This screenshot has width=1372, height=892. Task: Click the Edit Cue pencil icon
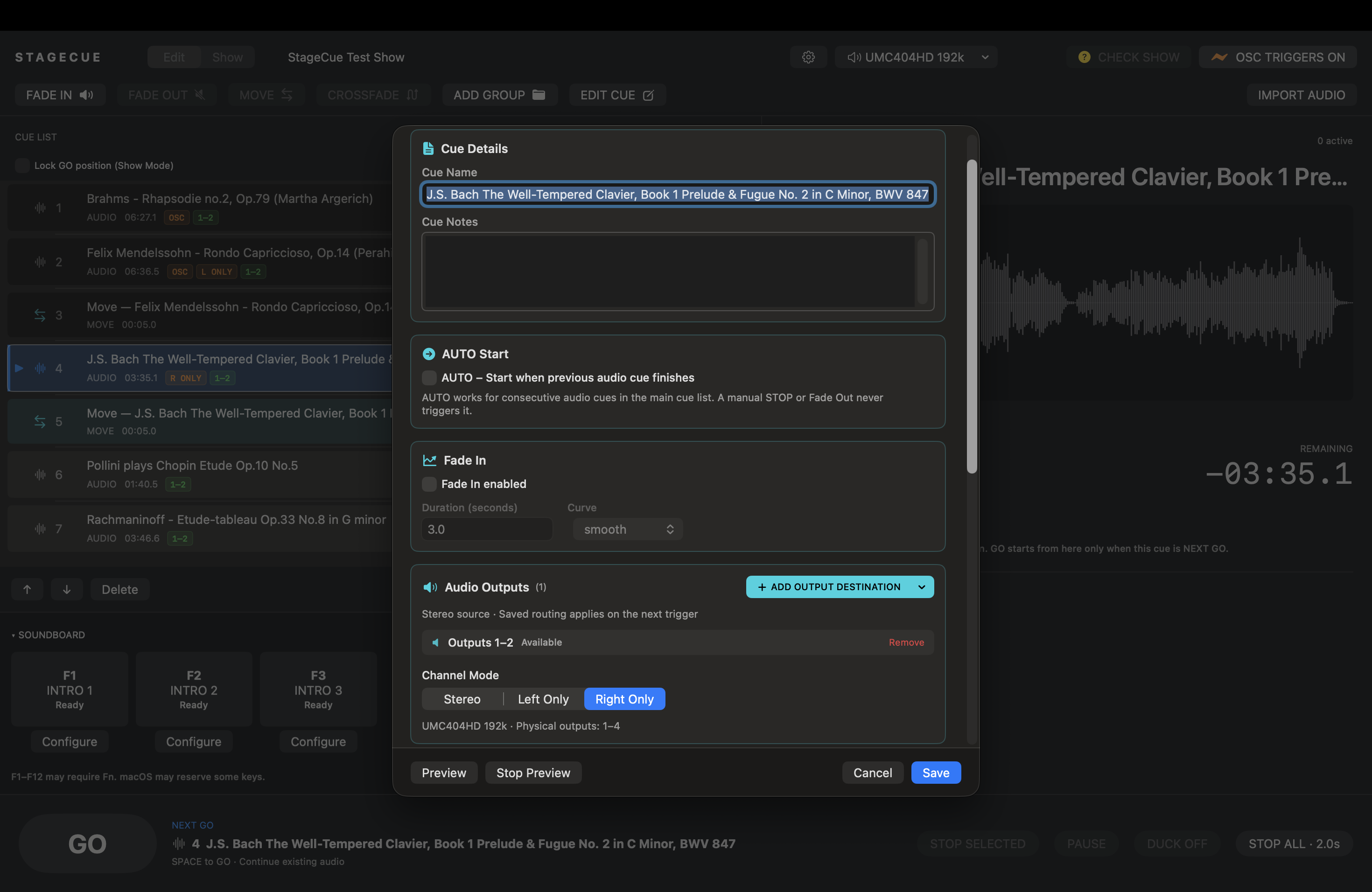(648, 95)
